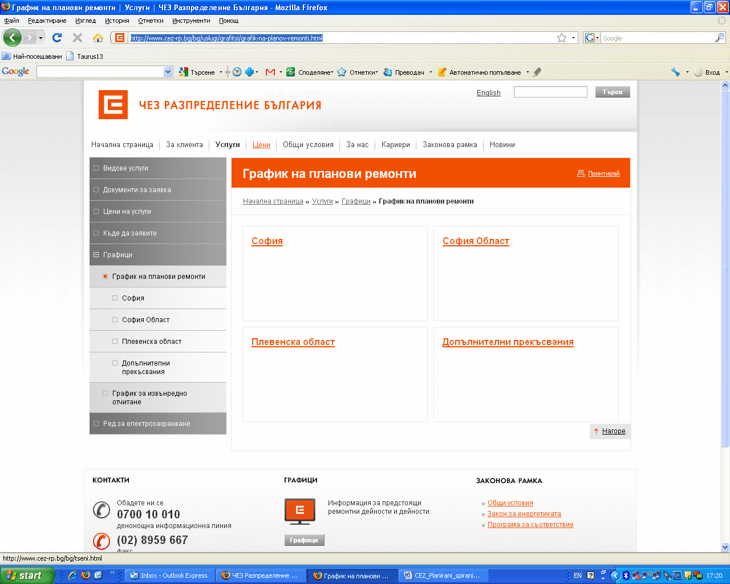
Task: Click the search magnifier icon in Google box
Action: (x=720, y=38)
